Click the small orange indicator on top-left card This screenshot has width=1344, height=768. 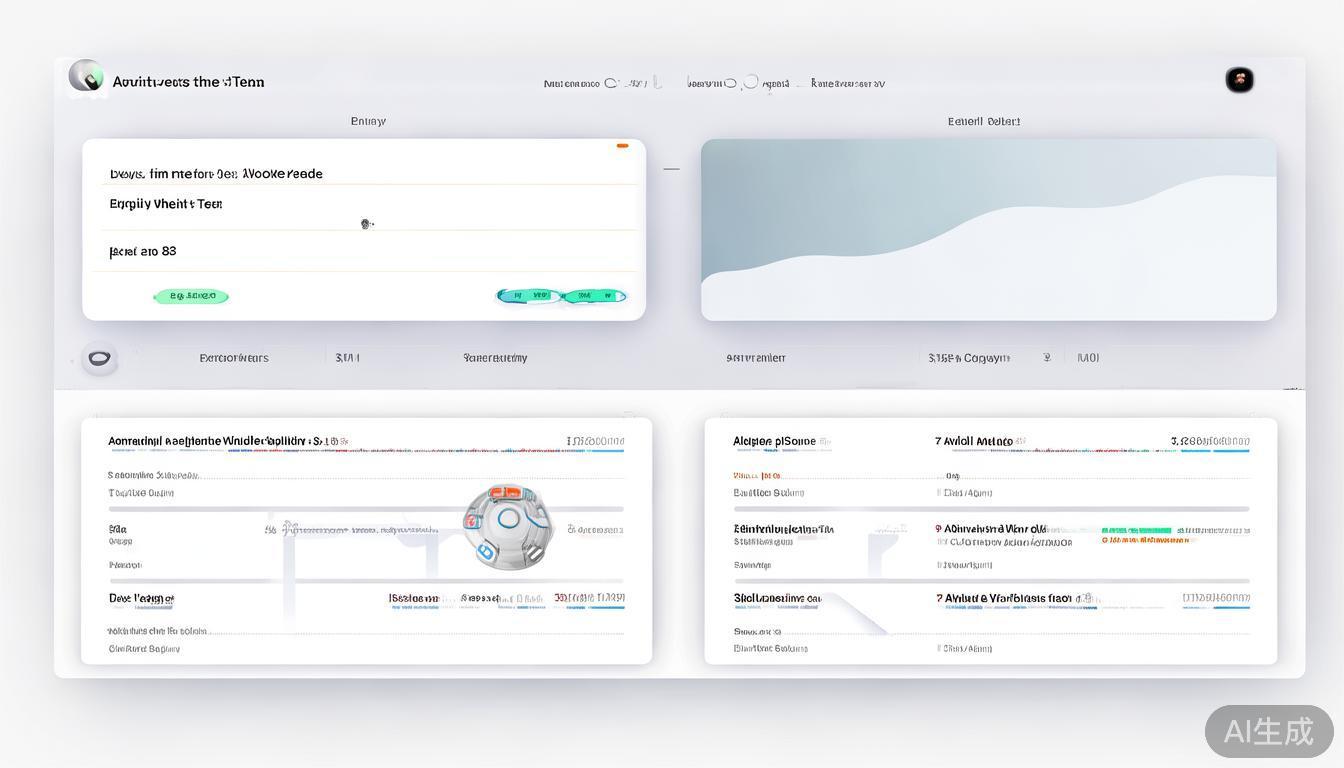[622, 146]
